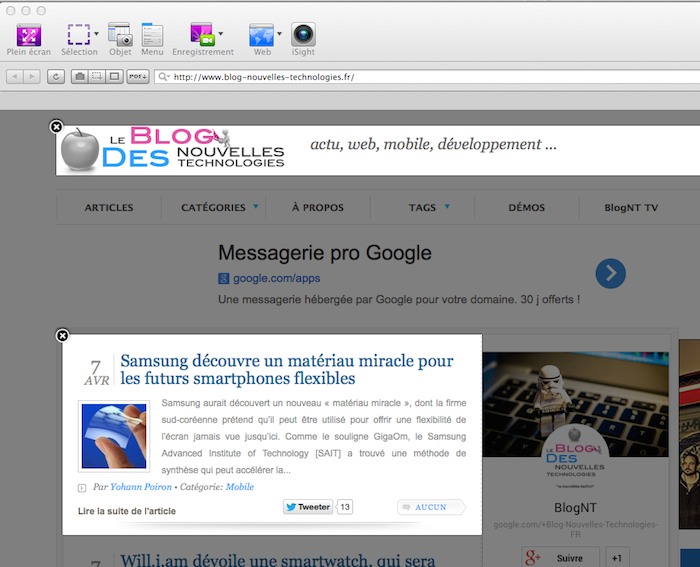Expand the Web capture dropdown arrow

point(279,33)
